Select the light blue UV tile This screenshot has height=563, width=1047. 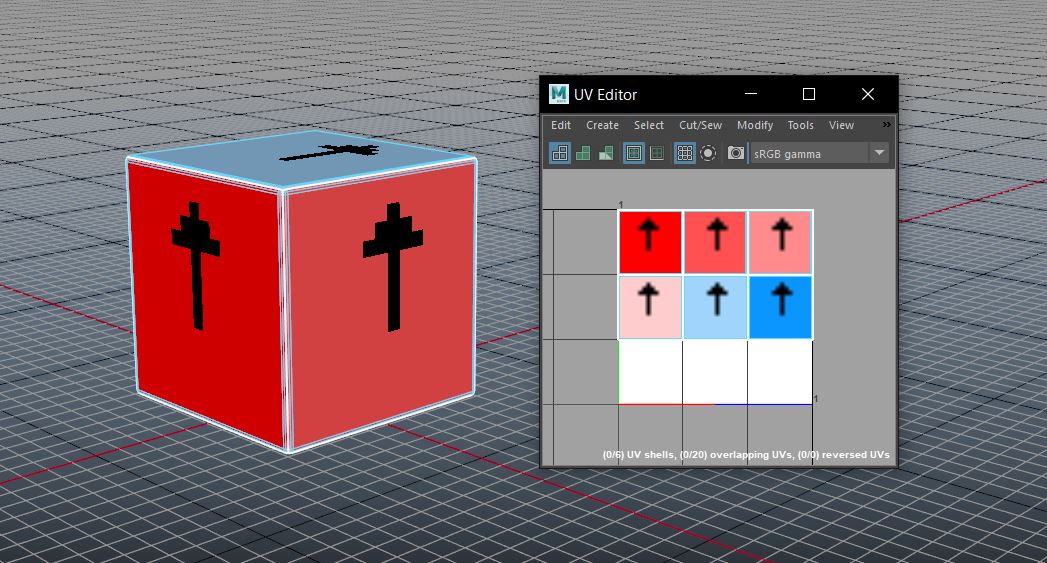[715, 307]
